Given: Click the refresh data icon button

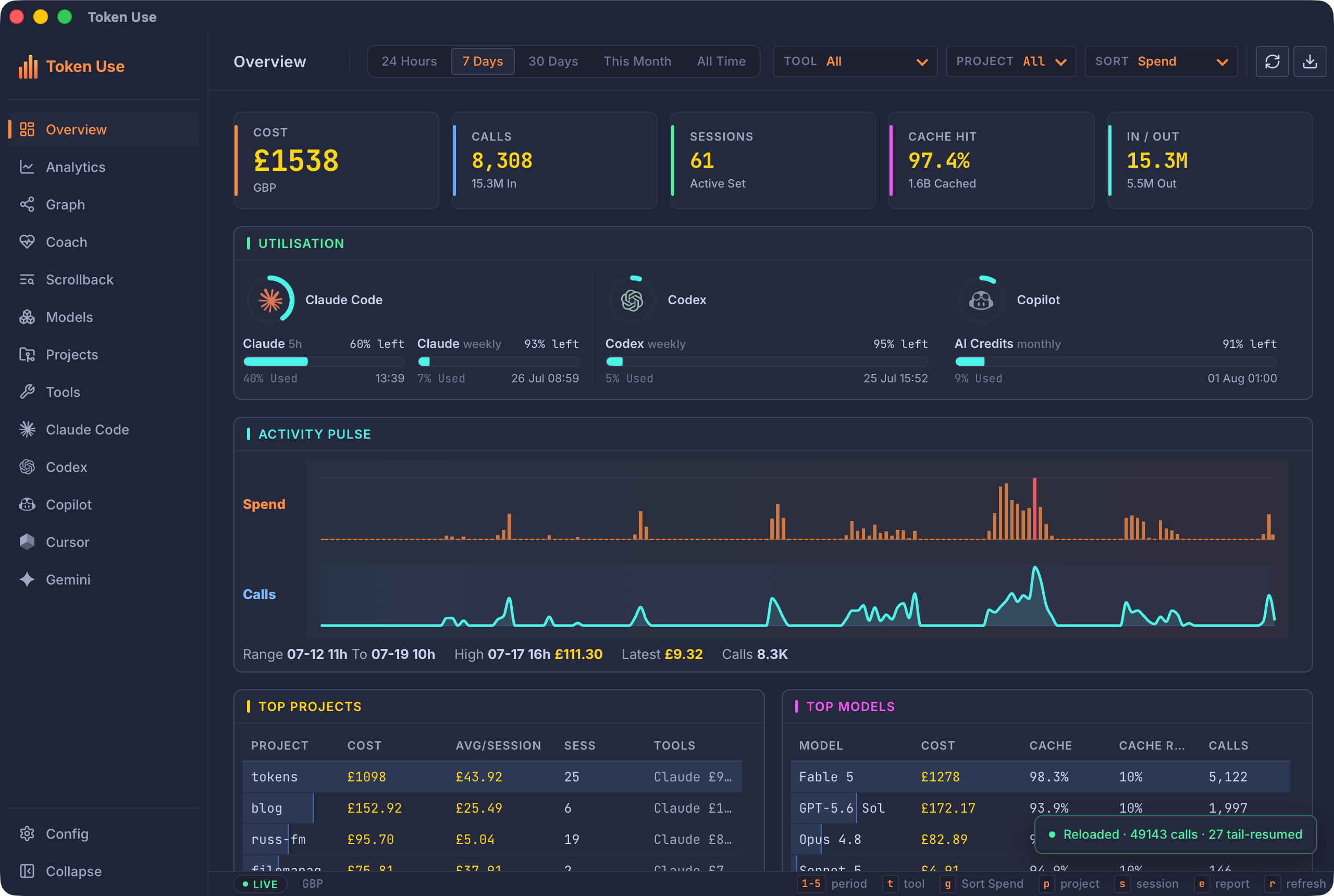Looking at the screenshot, I should coord(1271,61).
